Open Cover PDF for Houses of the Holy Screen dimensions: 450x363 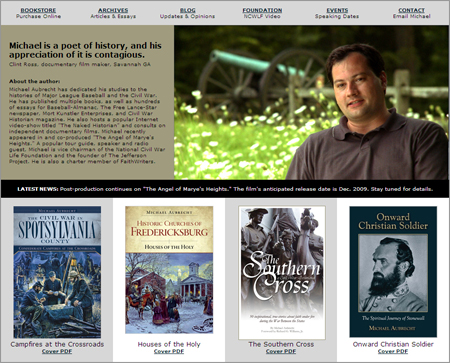coord(169,351)
